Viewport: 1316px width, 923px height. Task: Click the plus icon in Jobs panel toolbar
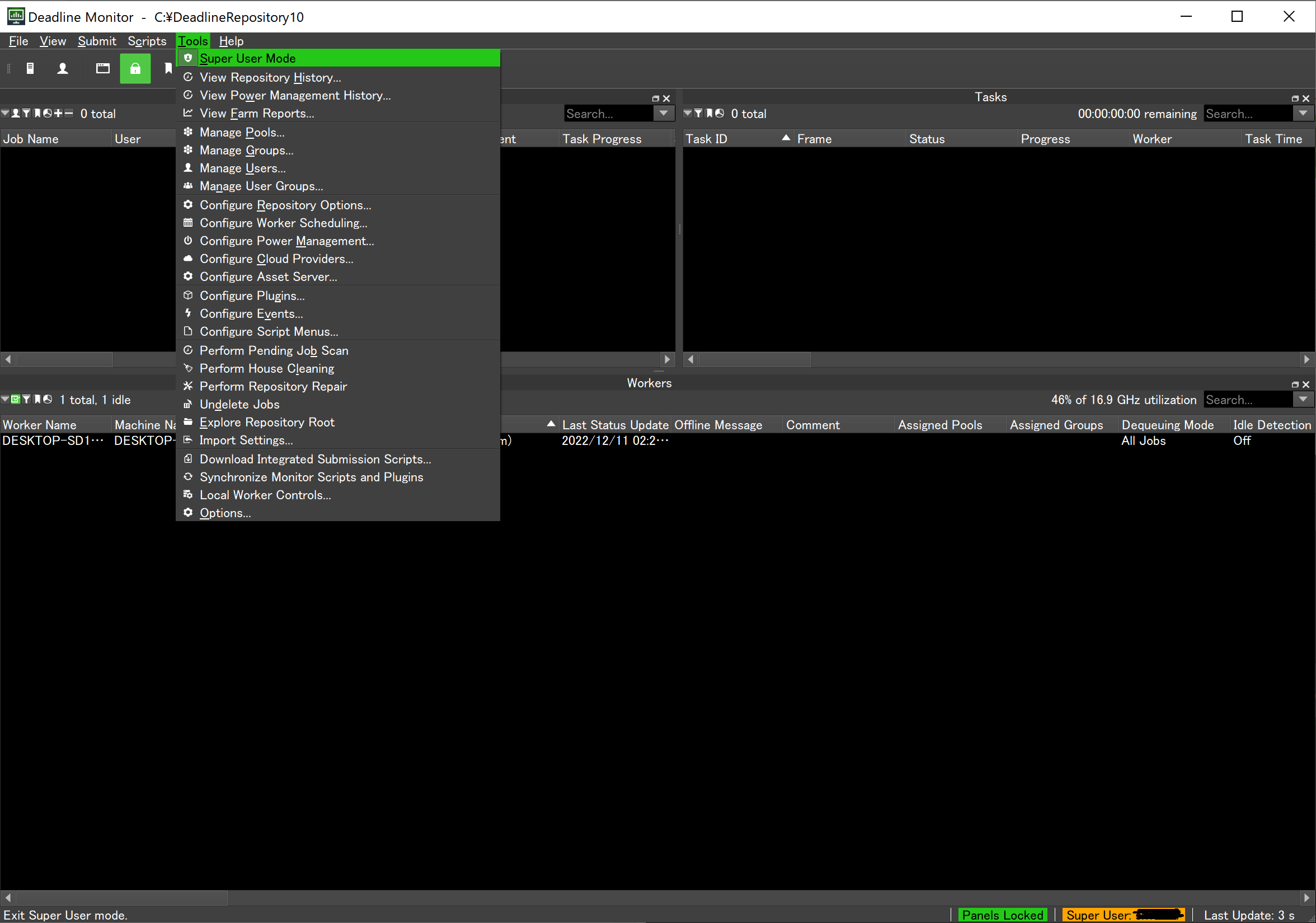click(58, 114)
